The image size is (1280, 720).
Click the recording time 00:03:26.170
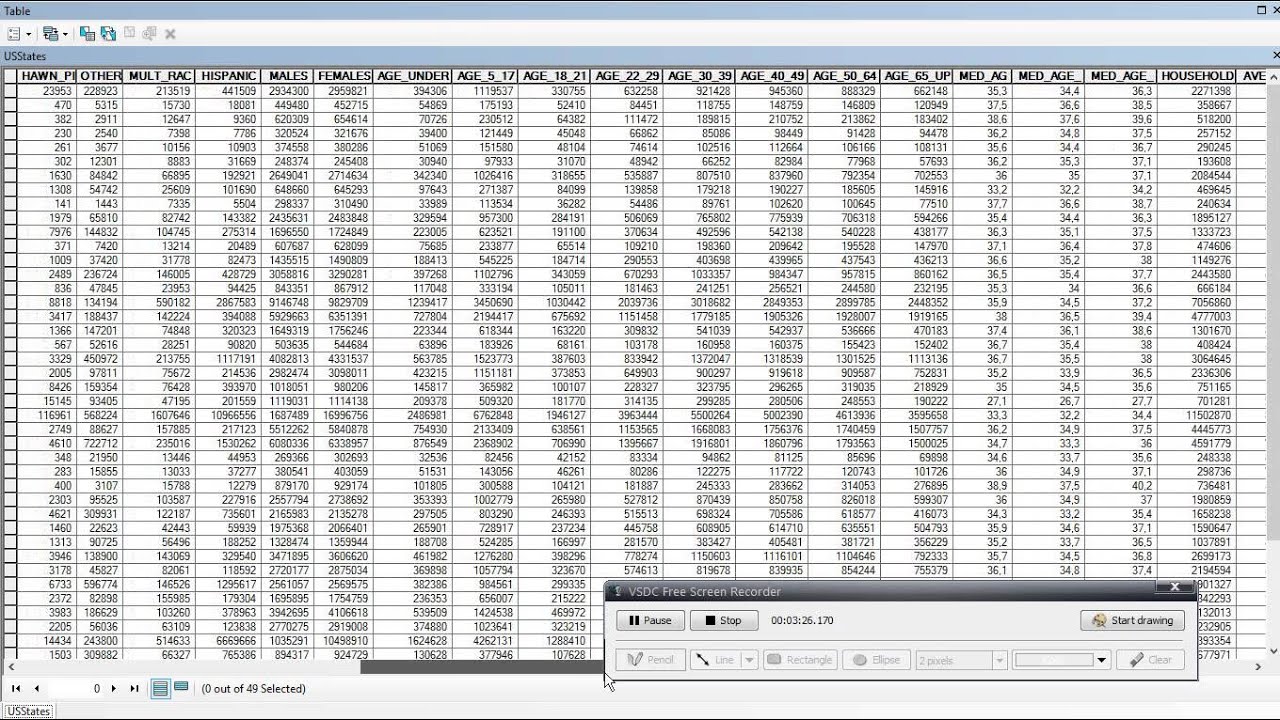[x=802, y=621]
